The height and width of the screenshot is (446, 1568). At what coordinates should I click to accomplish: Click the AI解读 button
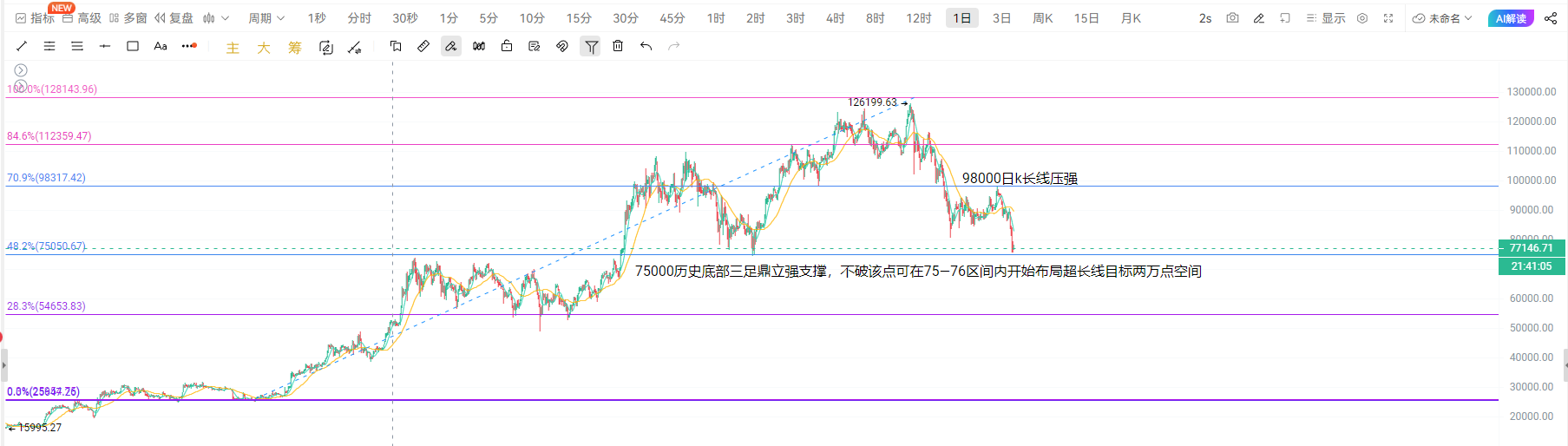pyautogui.click(x=1511, y=18)
